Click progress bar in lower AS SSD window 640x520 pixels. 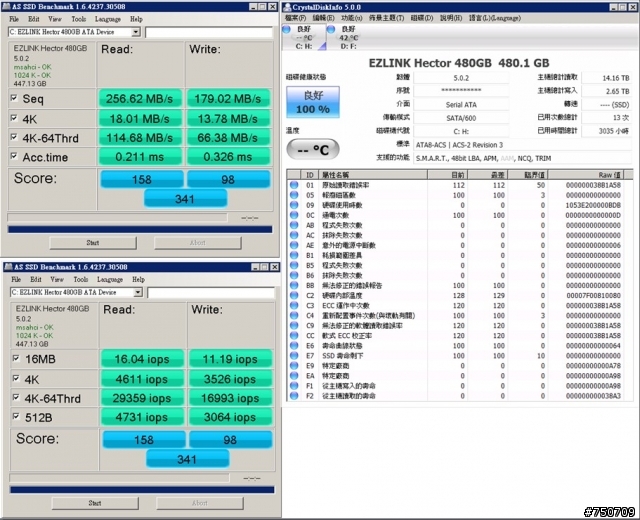tap(142, 490)
